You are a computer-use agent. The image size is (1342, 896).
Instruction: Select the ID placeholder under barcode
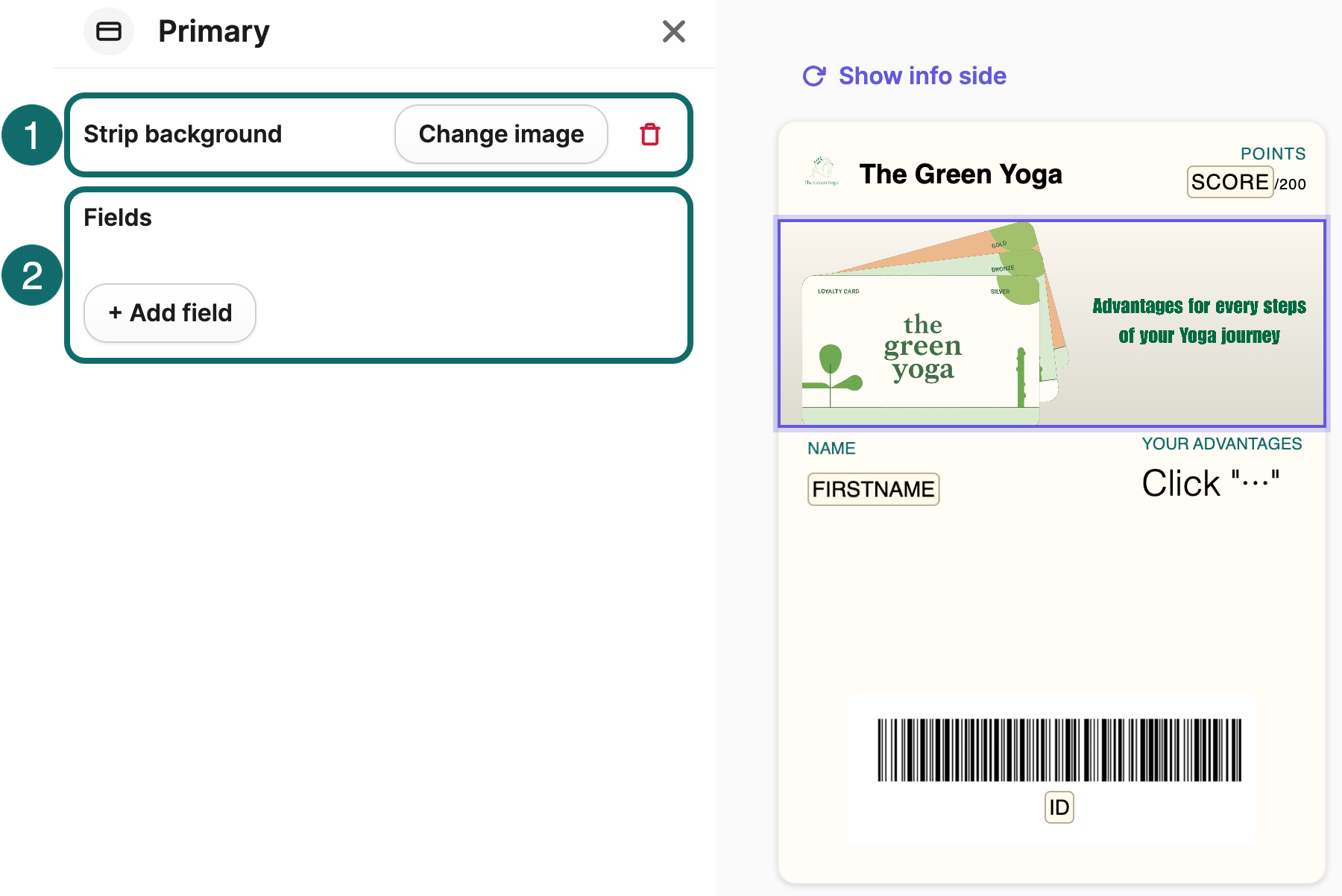coord(1059,807)
